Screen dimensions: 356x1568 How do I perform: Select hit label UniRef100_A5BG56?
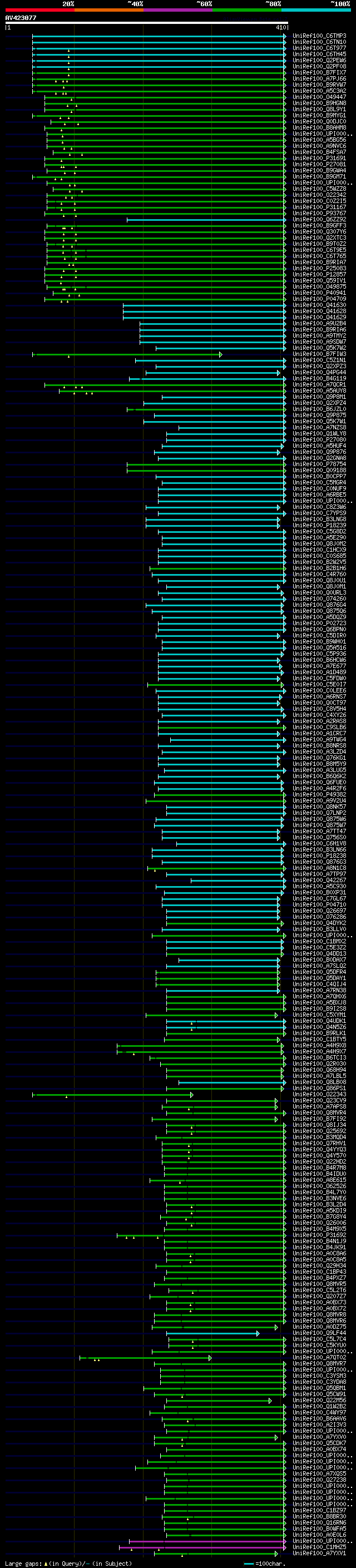coord(319,140)
